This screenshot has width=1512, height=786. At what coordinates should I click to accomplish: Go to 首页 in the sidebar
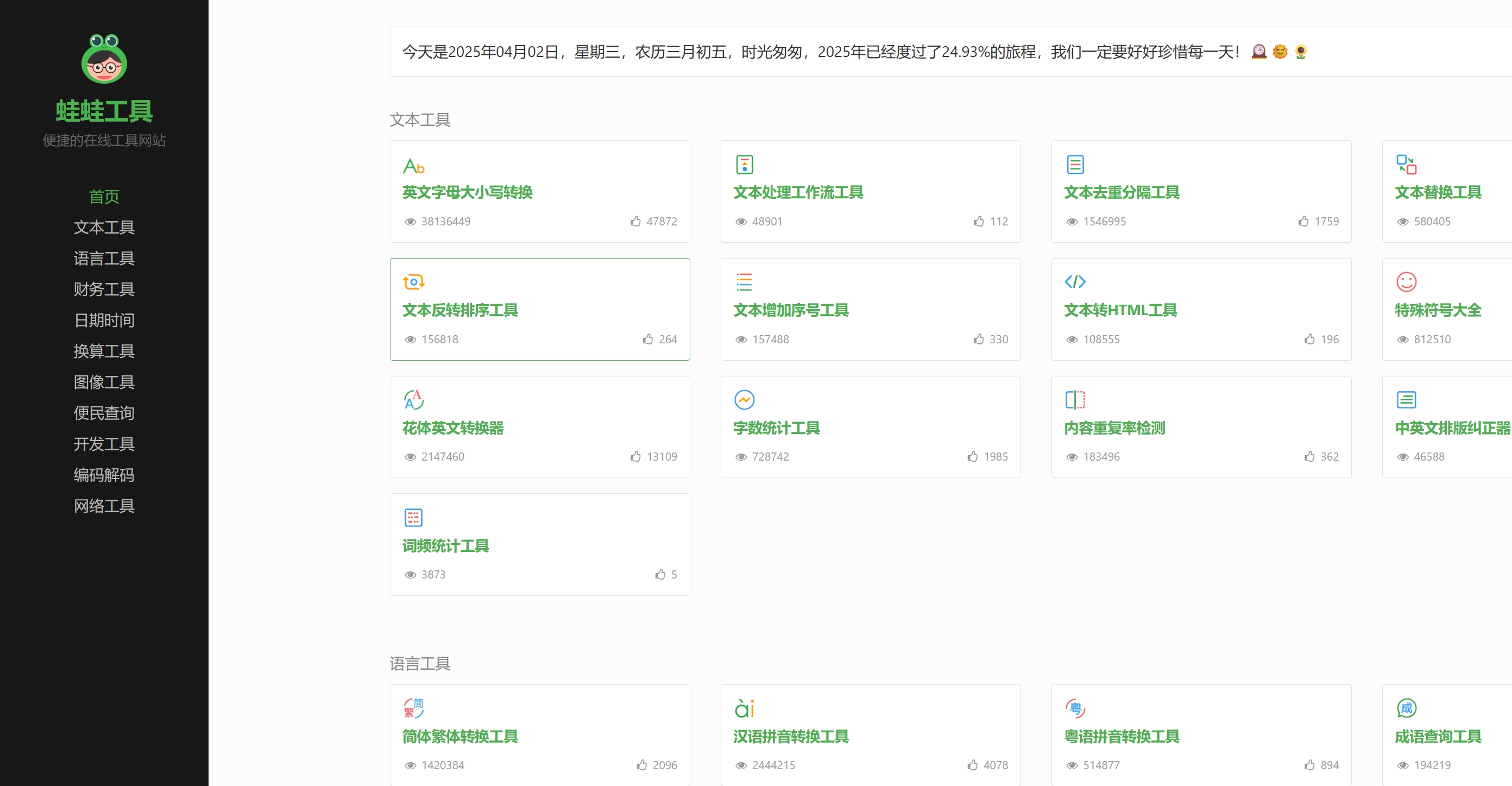(104, 197)
